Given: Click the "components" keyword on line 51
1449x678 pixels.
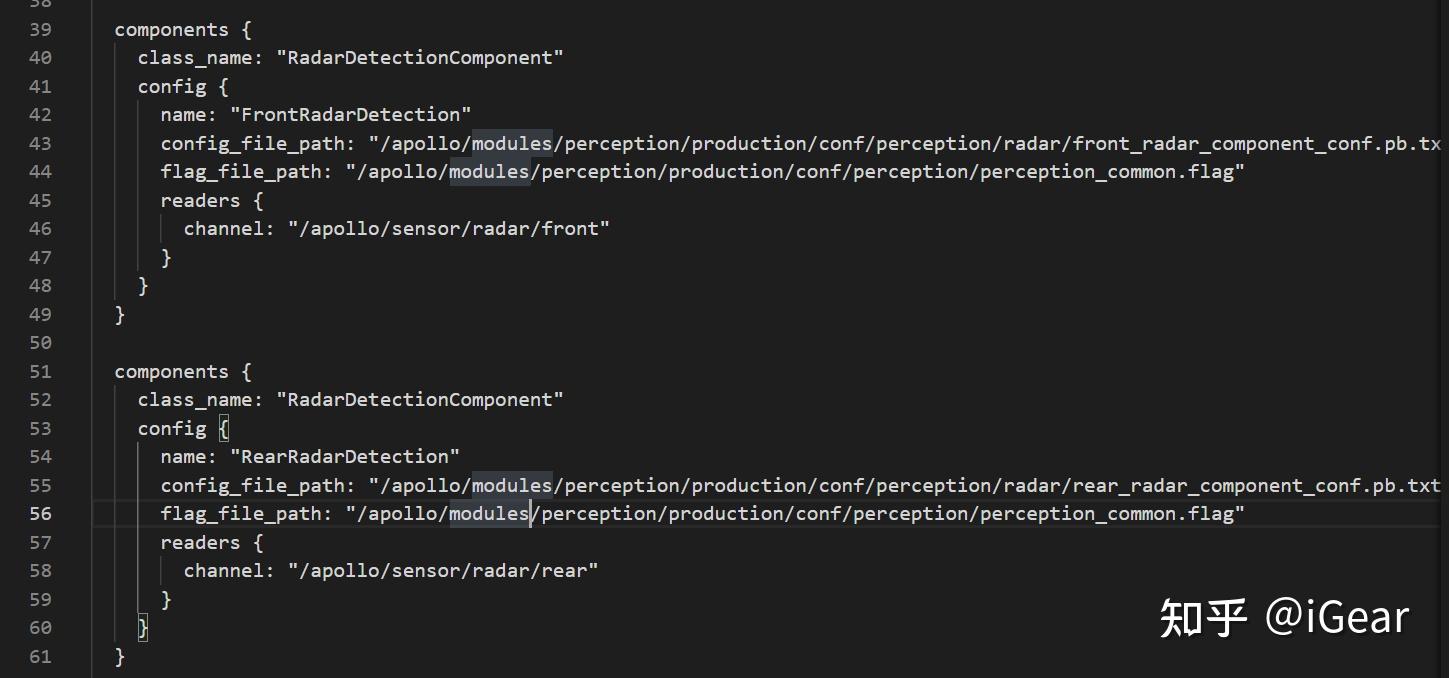Looking at the screenshot, I should pos(171,371).
